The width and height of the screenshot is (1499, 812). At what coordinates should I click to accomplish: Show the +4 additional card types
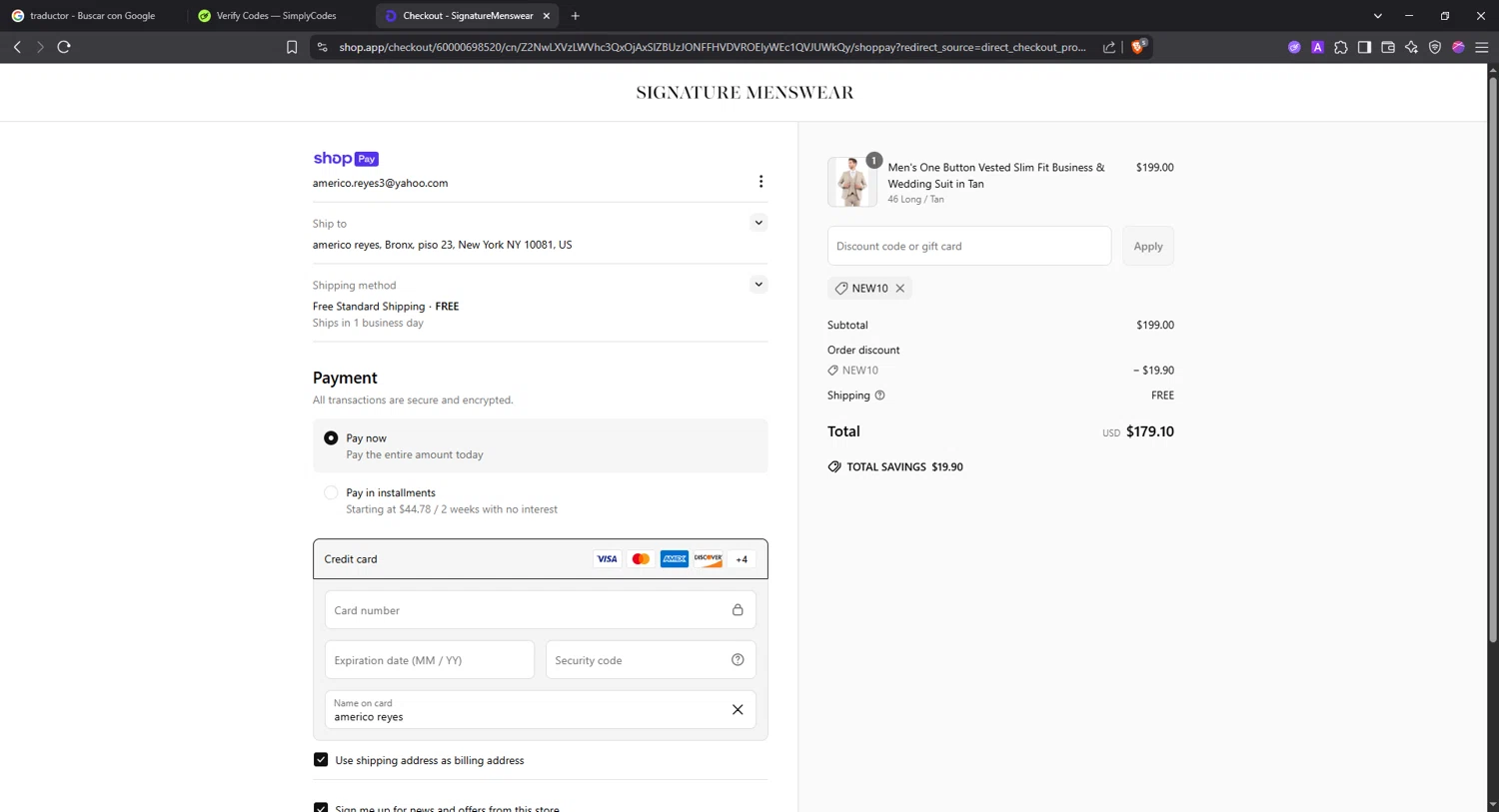(742, 559)
